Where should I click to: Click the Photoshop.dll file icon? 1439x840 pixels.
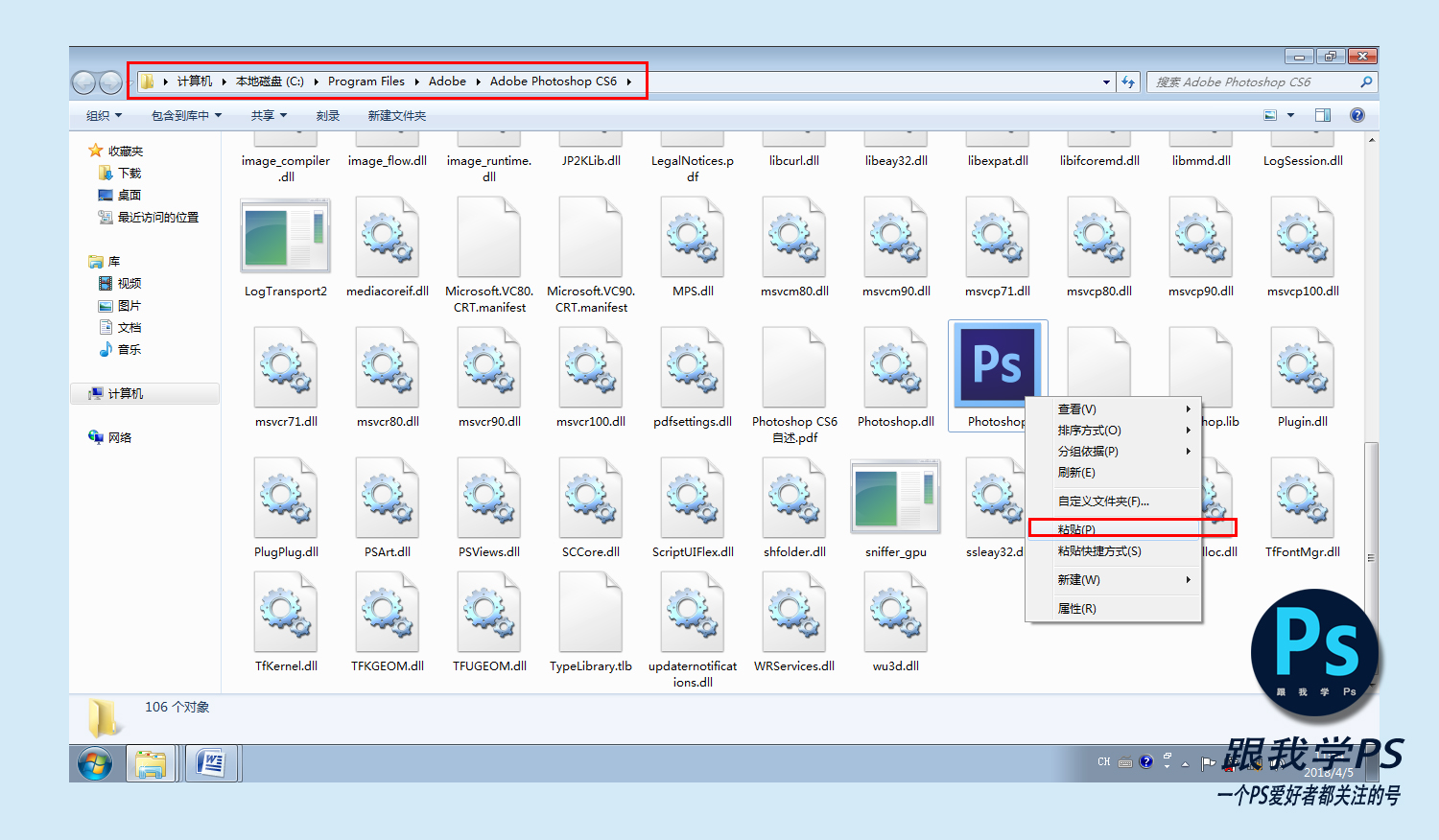click(x=895, y=368)
